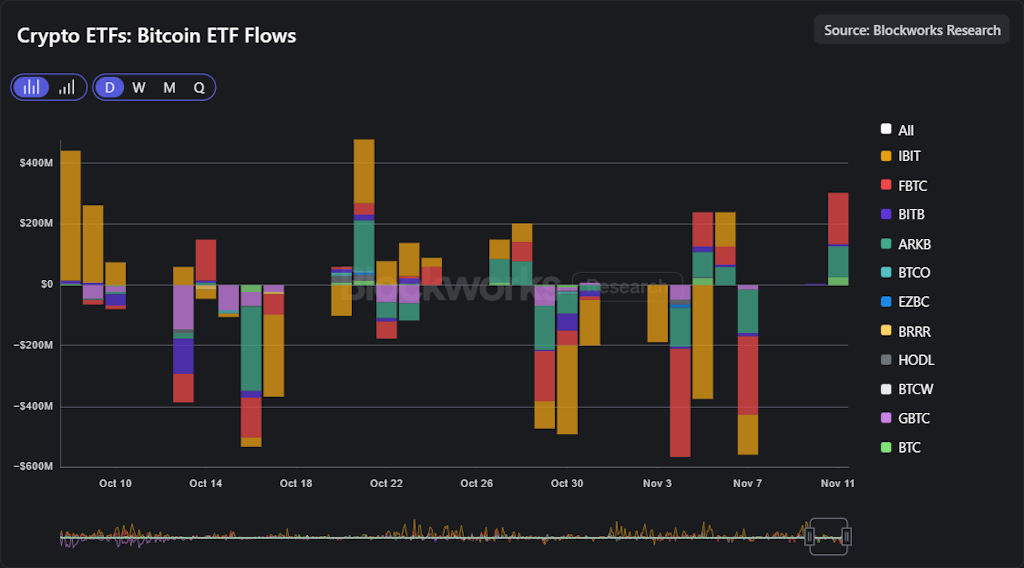The image size is (1024, 568).
Task: Click the BITB legend color marker
Action: [x=886, y=214]
